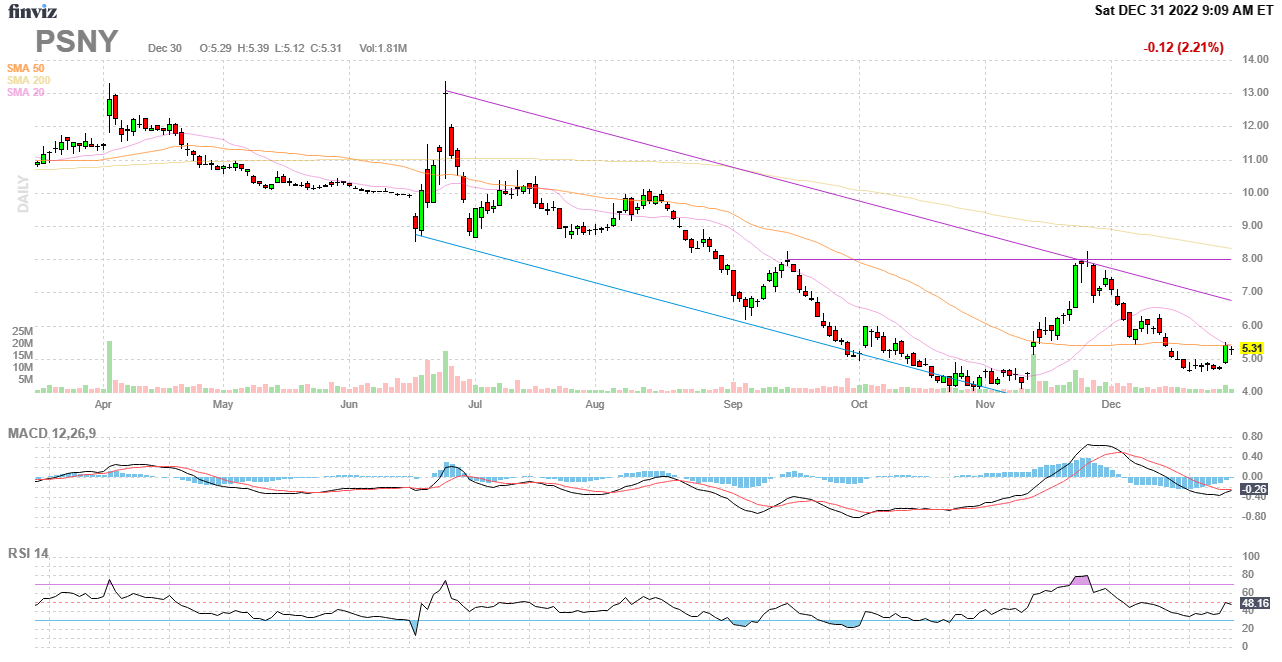Click the Sep label on the time axis
The height and width of the screenshot is (662, 1282).
tap(733, 405)
